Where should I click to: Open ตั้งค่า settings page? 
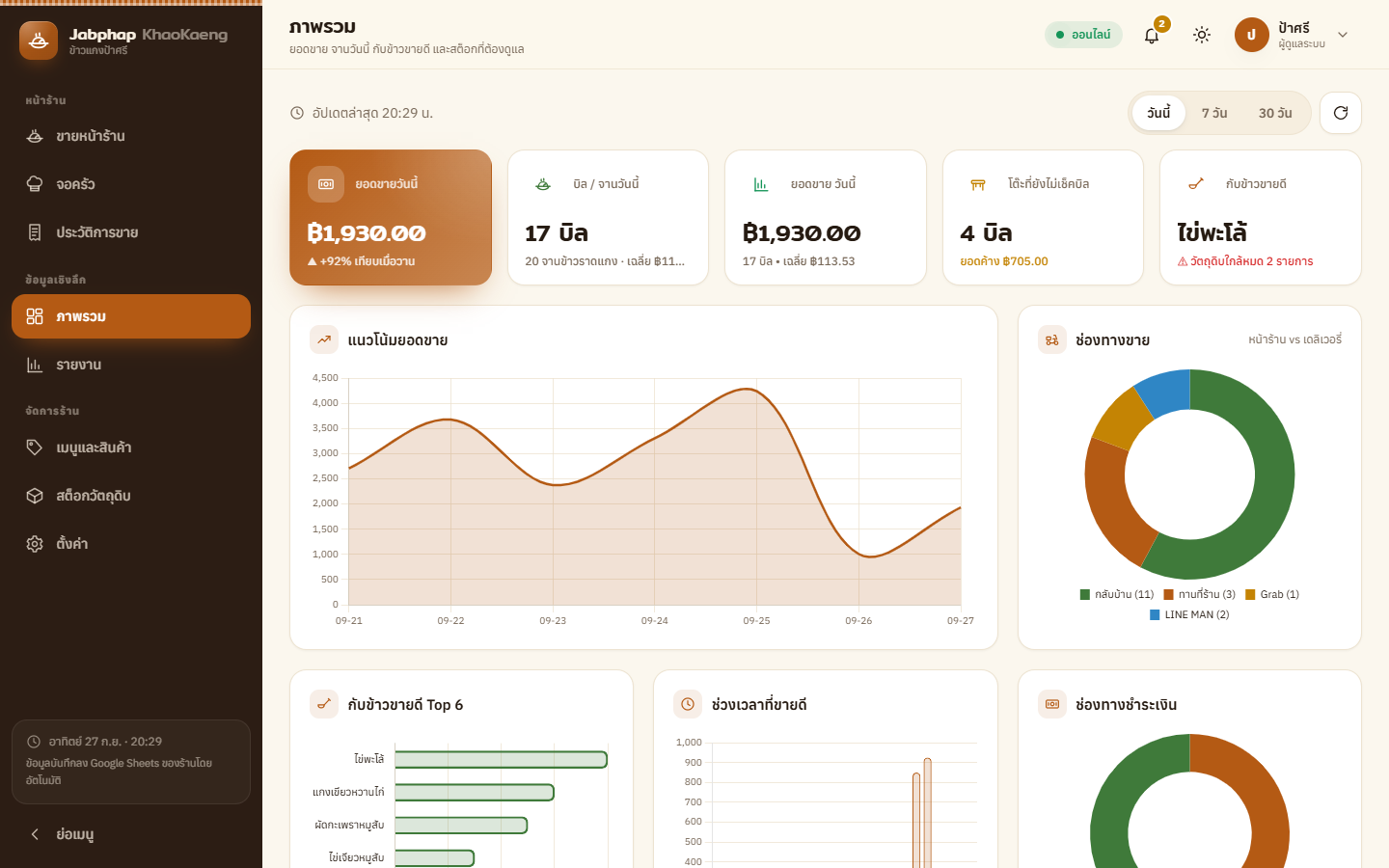coord(131,544)
